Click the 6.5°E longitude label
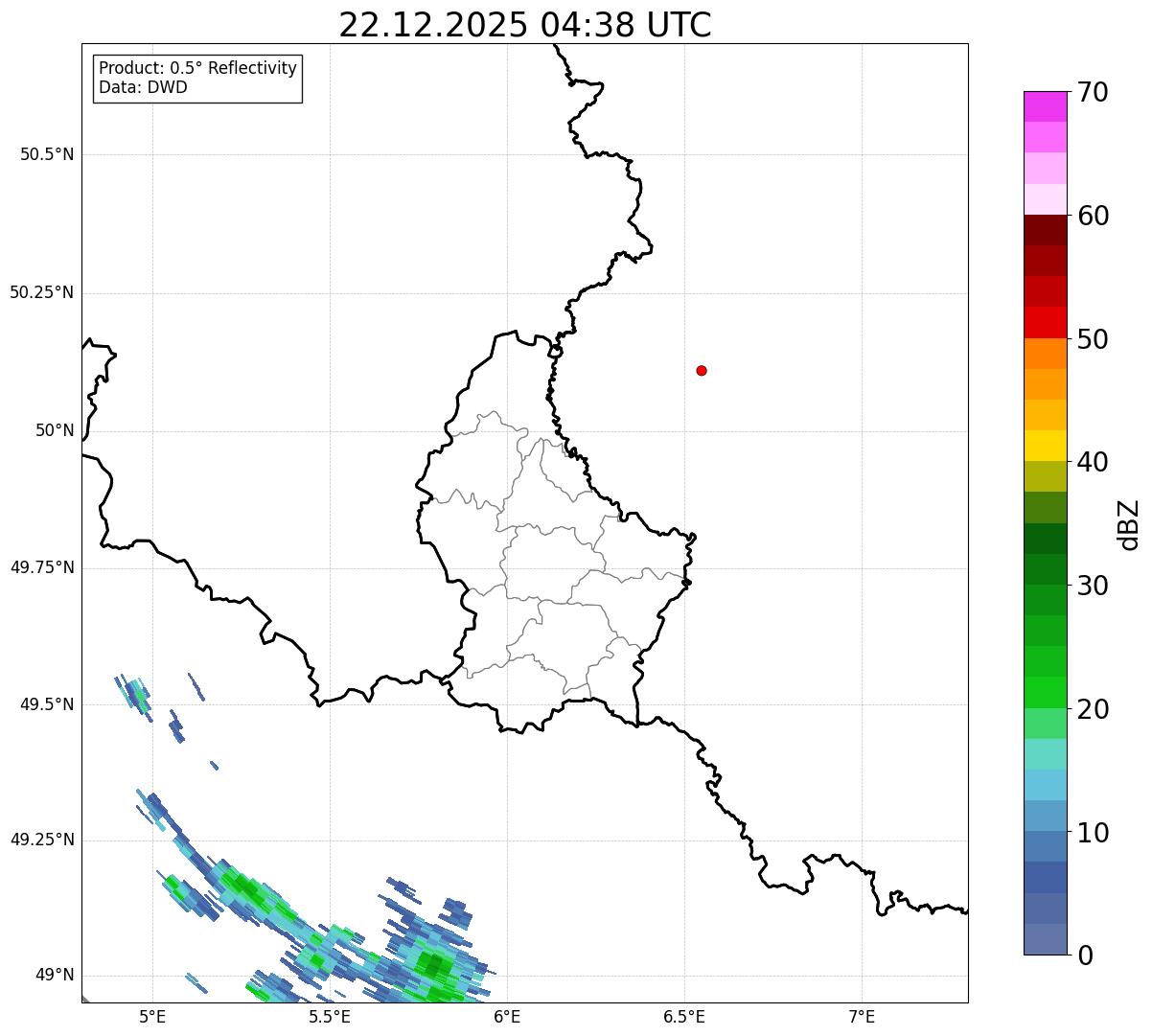Screen dimensions: 1152x1036 click(684, 1017)
